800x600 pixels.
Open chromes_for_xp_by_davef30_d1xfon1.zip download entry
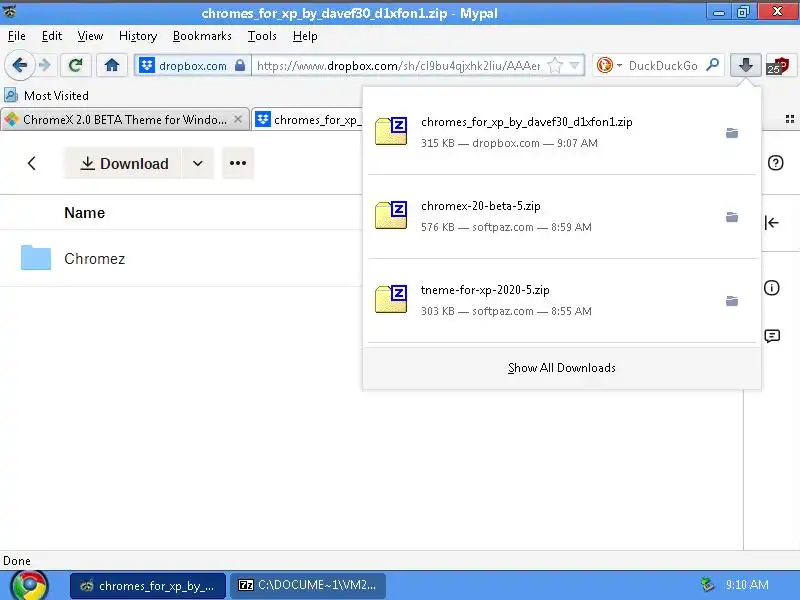(x=561, y=133)
